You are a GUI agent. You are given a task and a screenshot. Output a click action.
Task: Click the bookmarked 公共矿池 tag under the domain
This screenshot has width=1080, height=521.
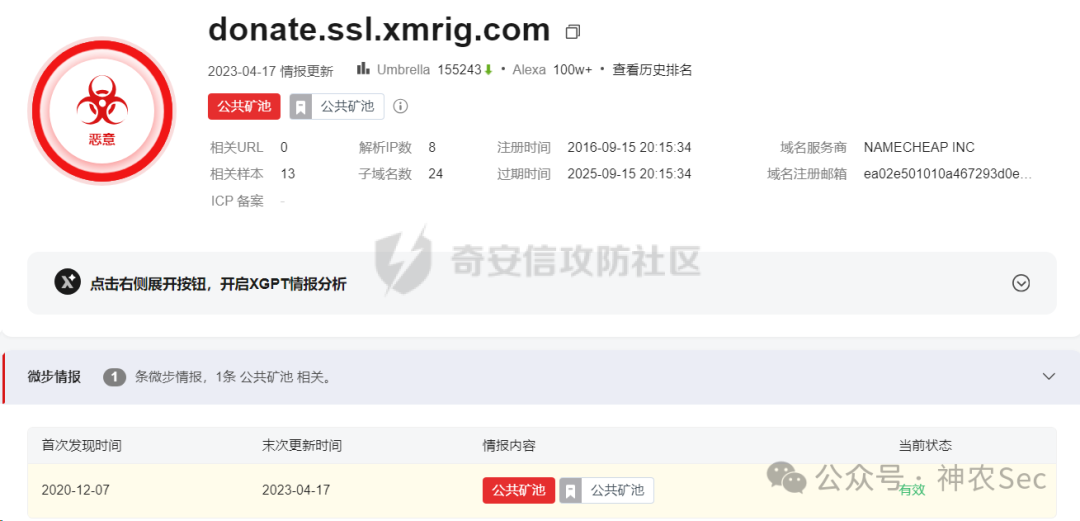point(337,107)
